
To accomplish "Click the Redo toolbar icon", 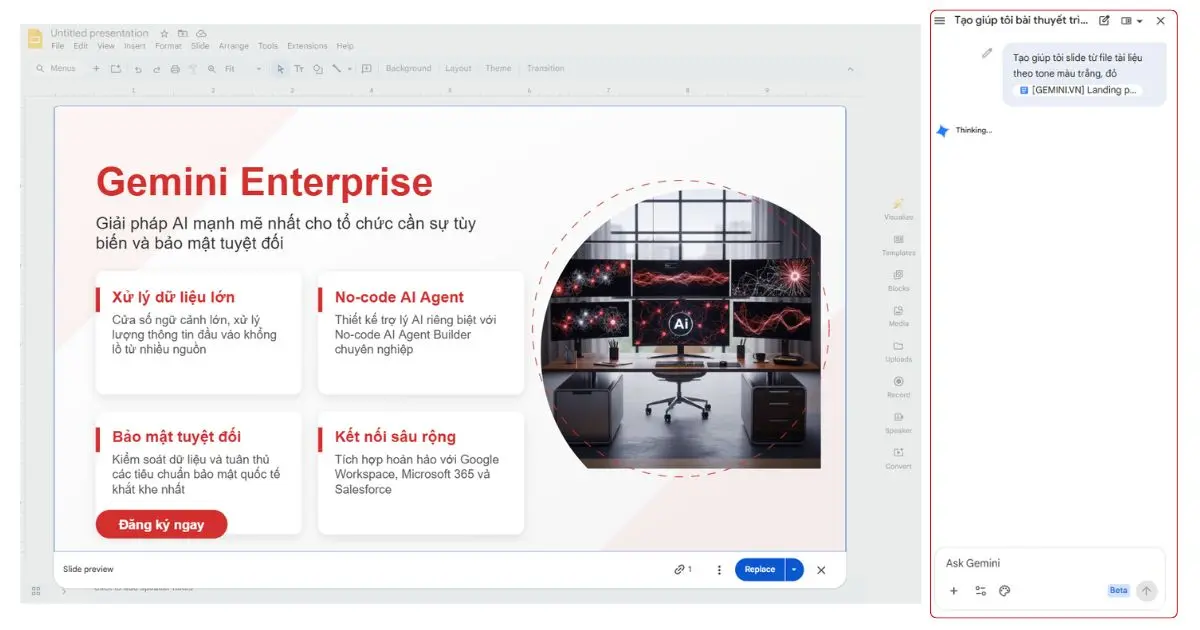I will click(156, 69).
